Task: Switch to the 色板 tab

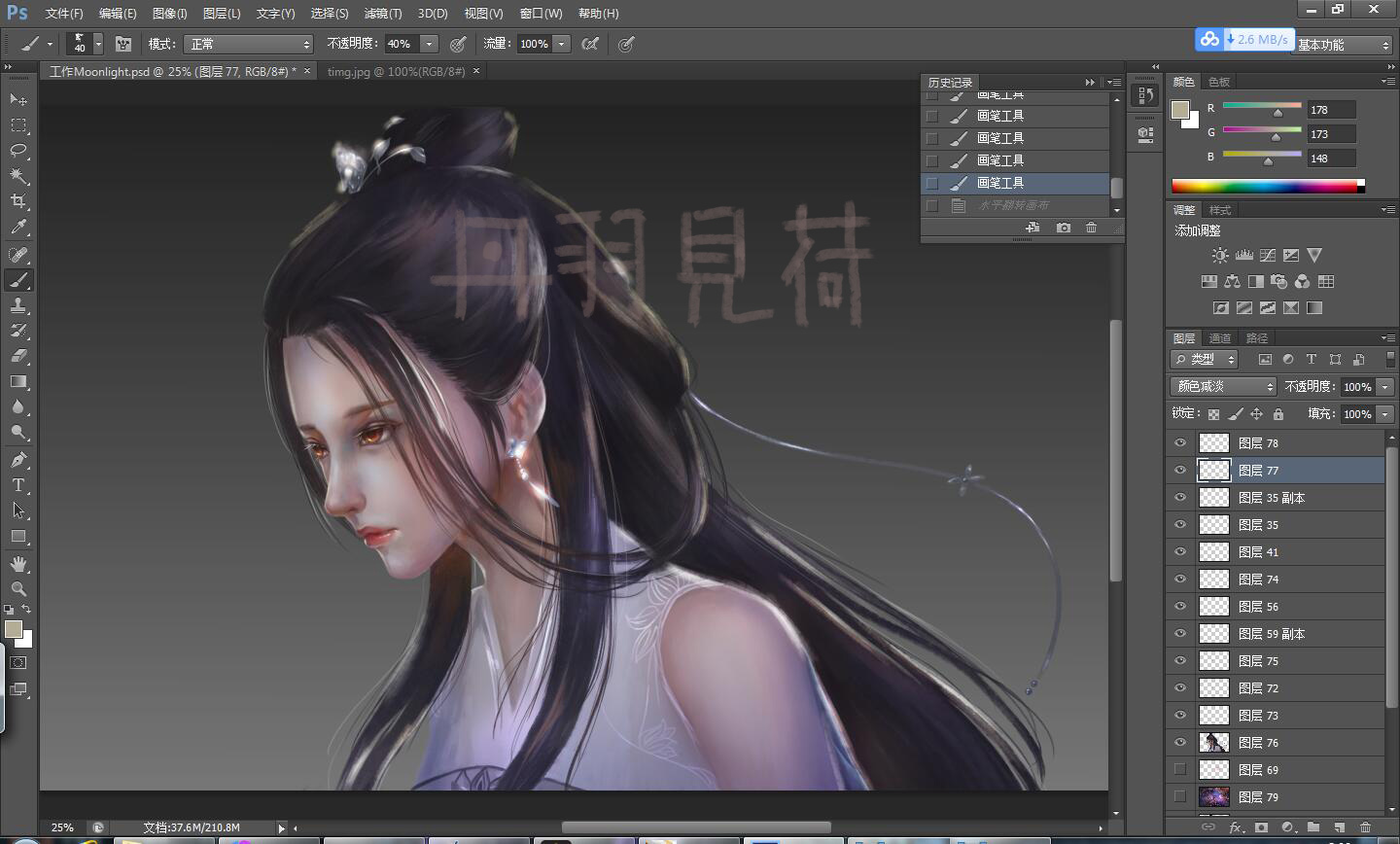Action: pos(1219,82)
